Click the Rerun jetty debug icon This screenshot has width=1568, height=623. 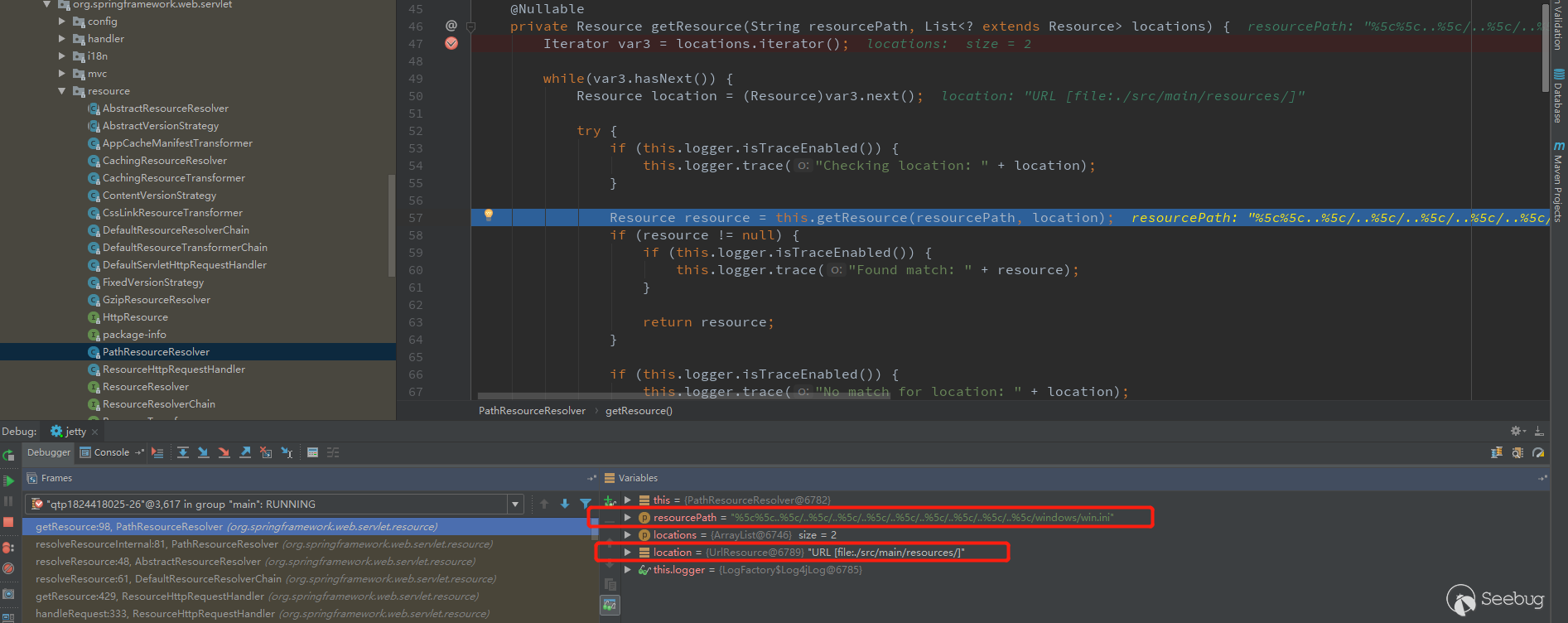click(8, 454)
